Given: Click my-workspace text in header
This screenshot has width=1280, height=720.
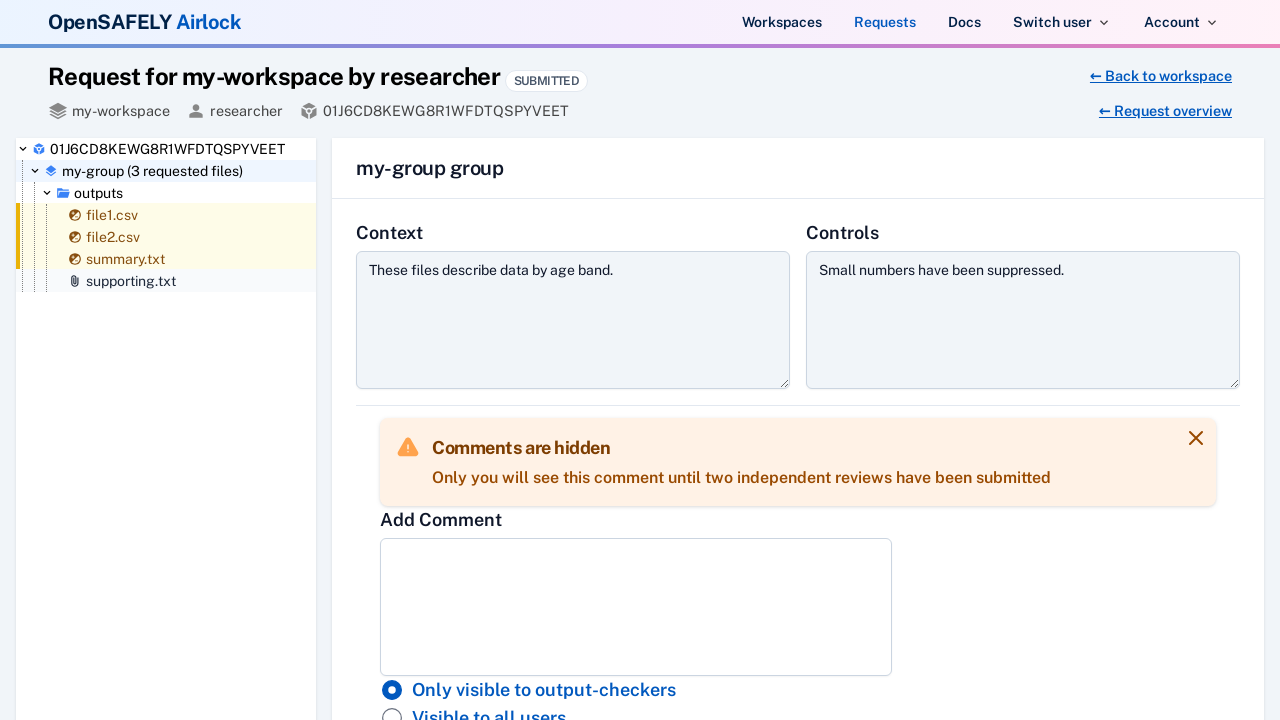Looking at the screenshot, I should 121,111.
